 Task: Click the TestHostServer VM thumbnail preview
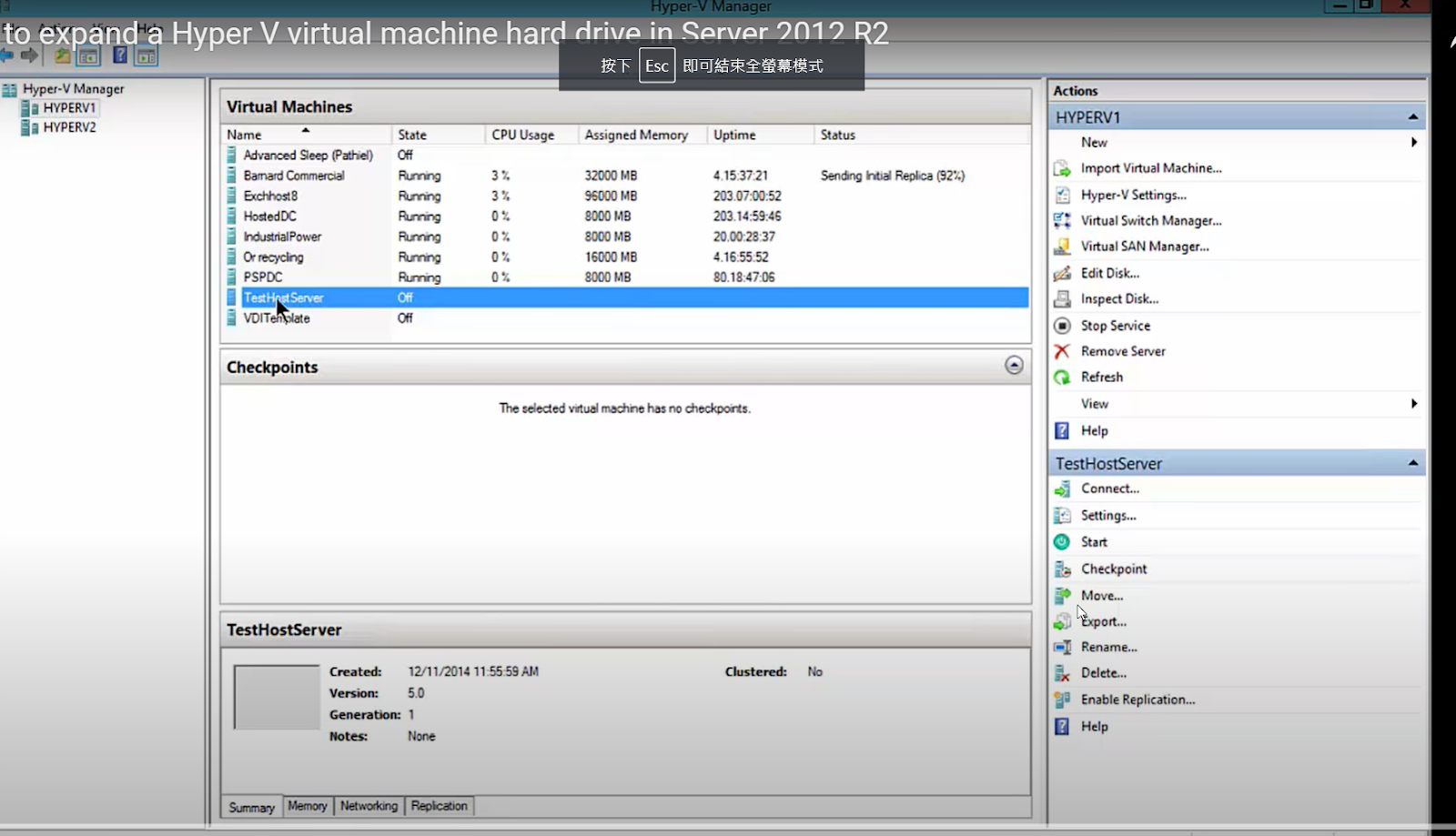[x=277, y=697]
